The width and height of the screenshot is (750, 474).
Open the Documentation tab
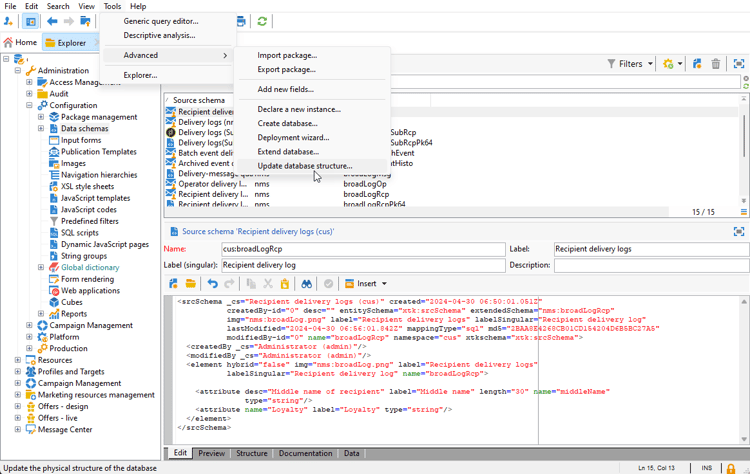305,453
